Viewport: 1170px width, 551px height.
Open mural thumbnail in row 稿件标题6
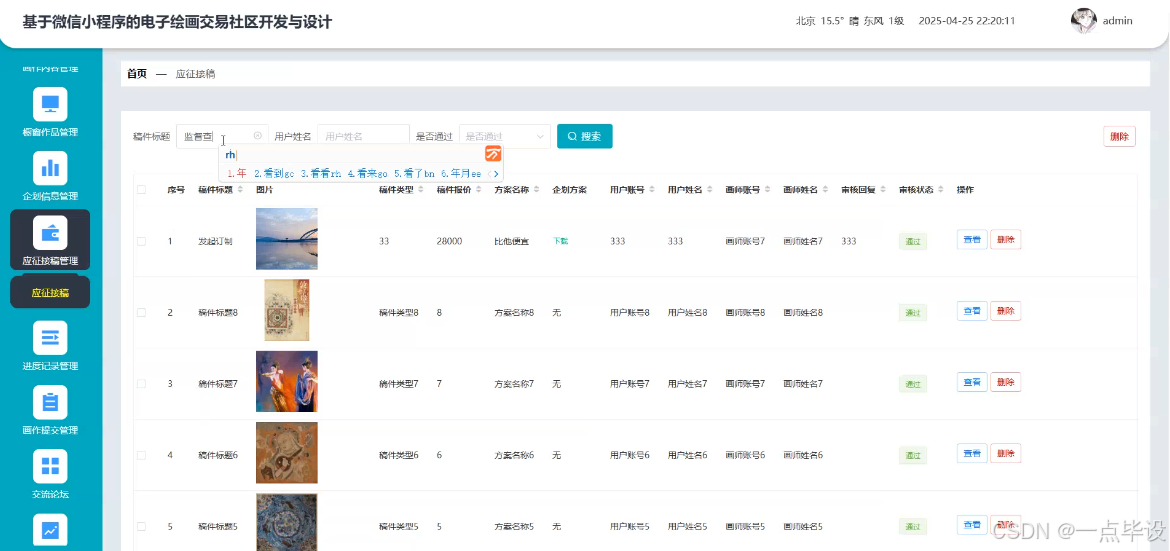point(287,452)
